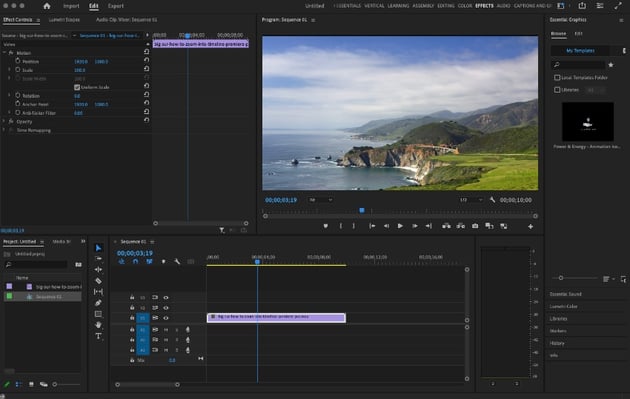Toggle V3 track output eye
Image resolution: width=630 pixels, height=399 pixels.
pos(166,298)
